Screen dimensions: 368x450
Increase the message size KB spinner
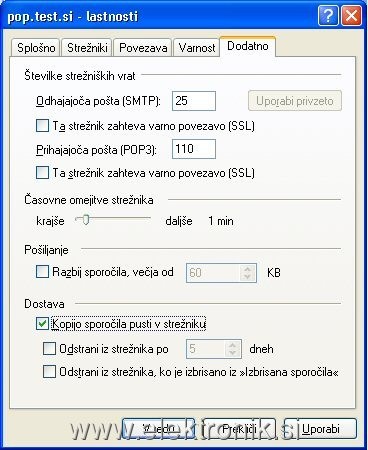(x=247, y=269)
